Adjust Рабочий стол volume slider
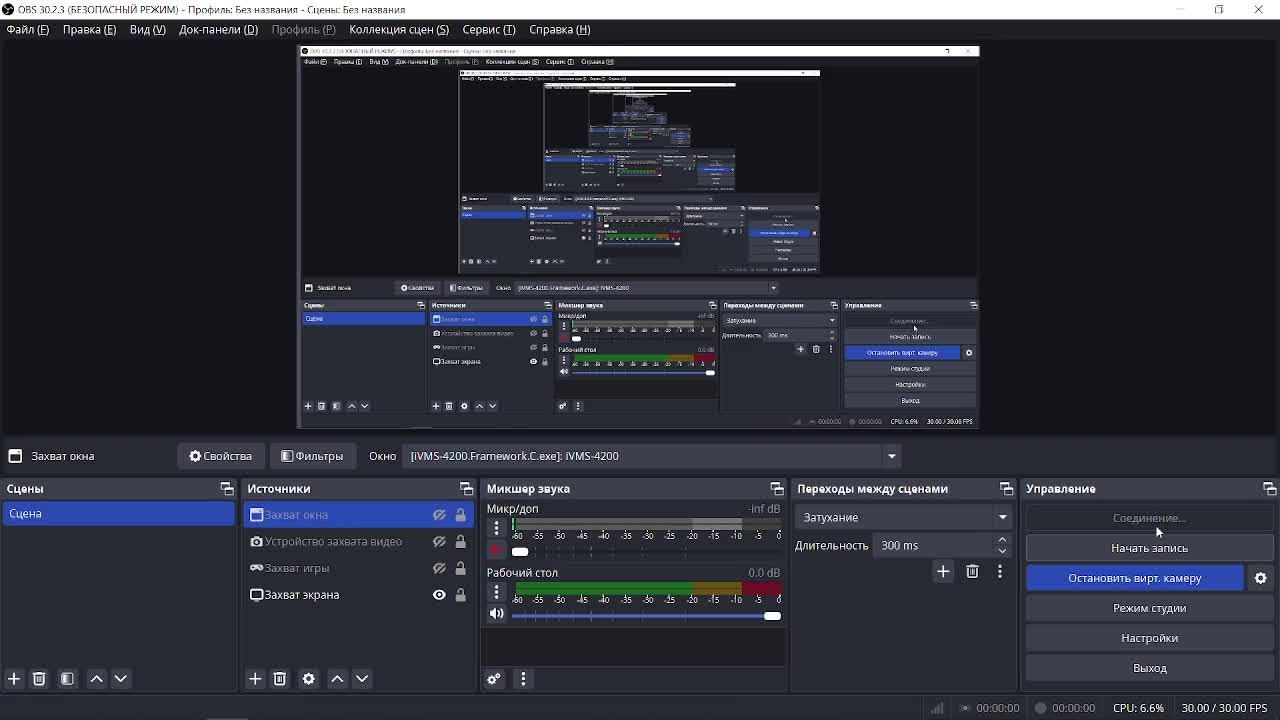This screenshot has height=720, width=1280. coord(646,616)
